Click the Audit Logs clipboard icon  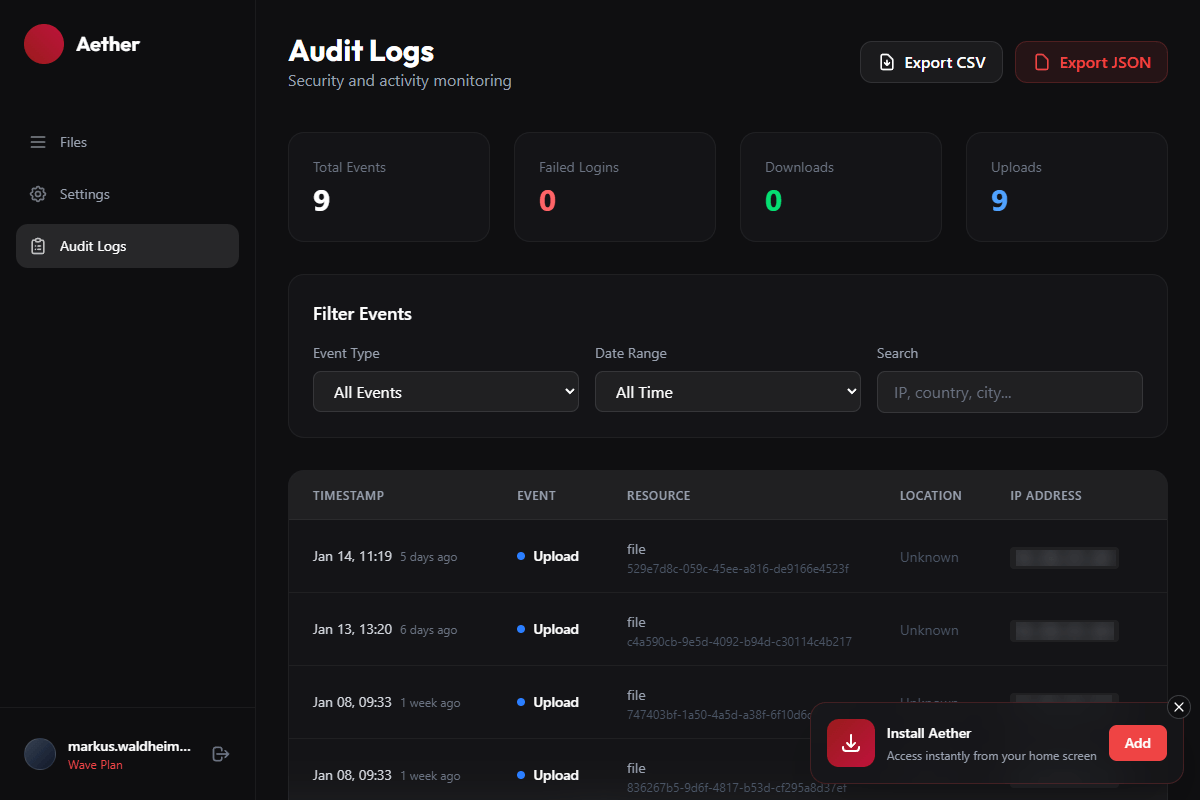pos(38,246)
